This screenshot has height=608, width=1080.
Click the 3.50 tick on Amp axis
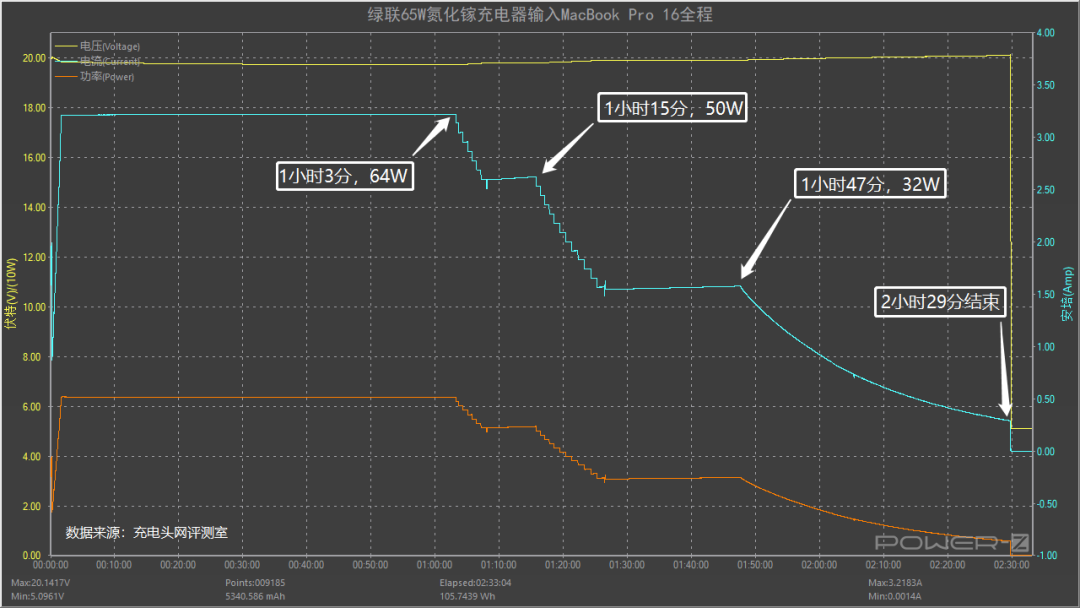1046,85
